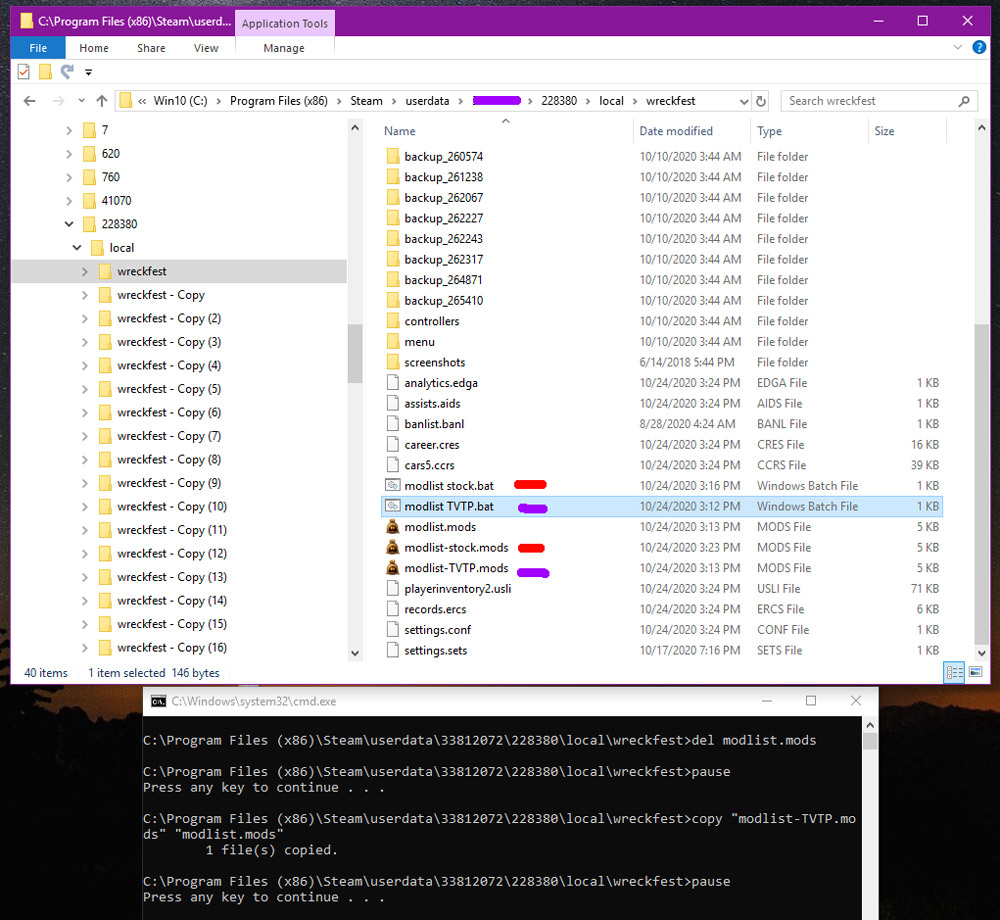This screenshot has height=920, width=1000.
Task: Click the Properties quick access icon
Action: point(24,72)
